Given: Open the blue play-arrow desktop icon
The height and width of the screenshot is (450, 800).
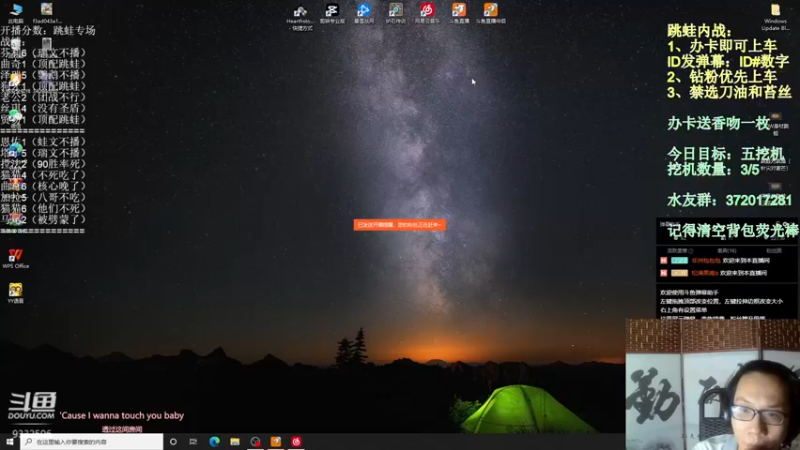Looking at the screenshot, I should click(x=364, y=14).
